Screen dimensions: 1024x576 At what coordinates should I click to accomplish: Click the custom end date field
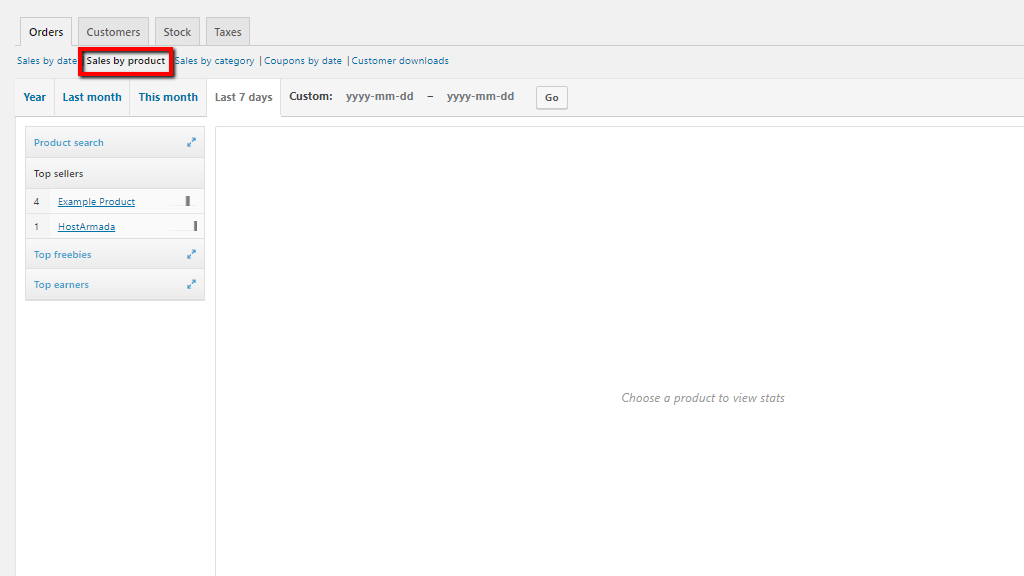point(480,97)
